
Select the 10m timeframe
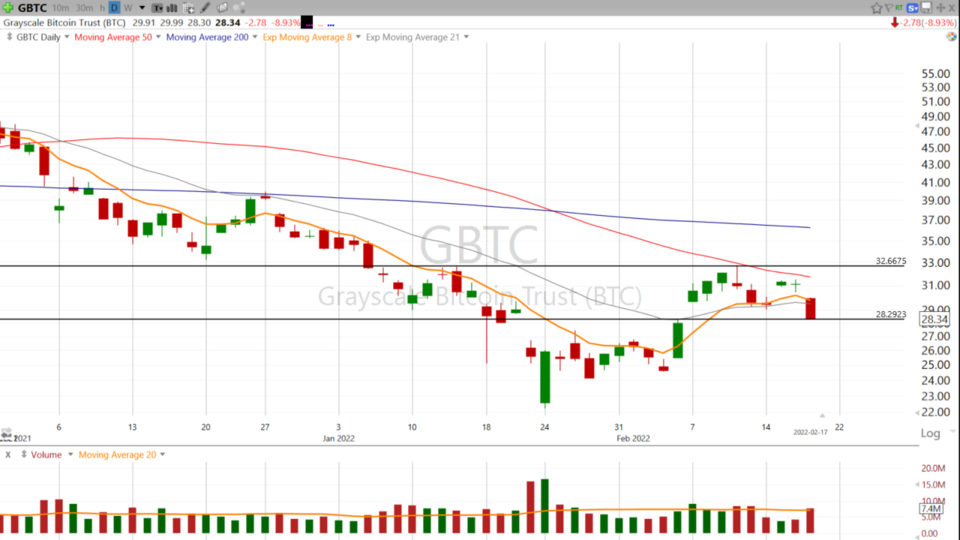click(61, 7)
